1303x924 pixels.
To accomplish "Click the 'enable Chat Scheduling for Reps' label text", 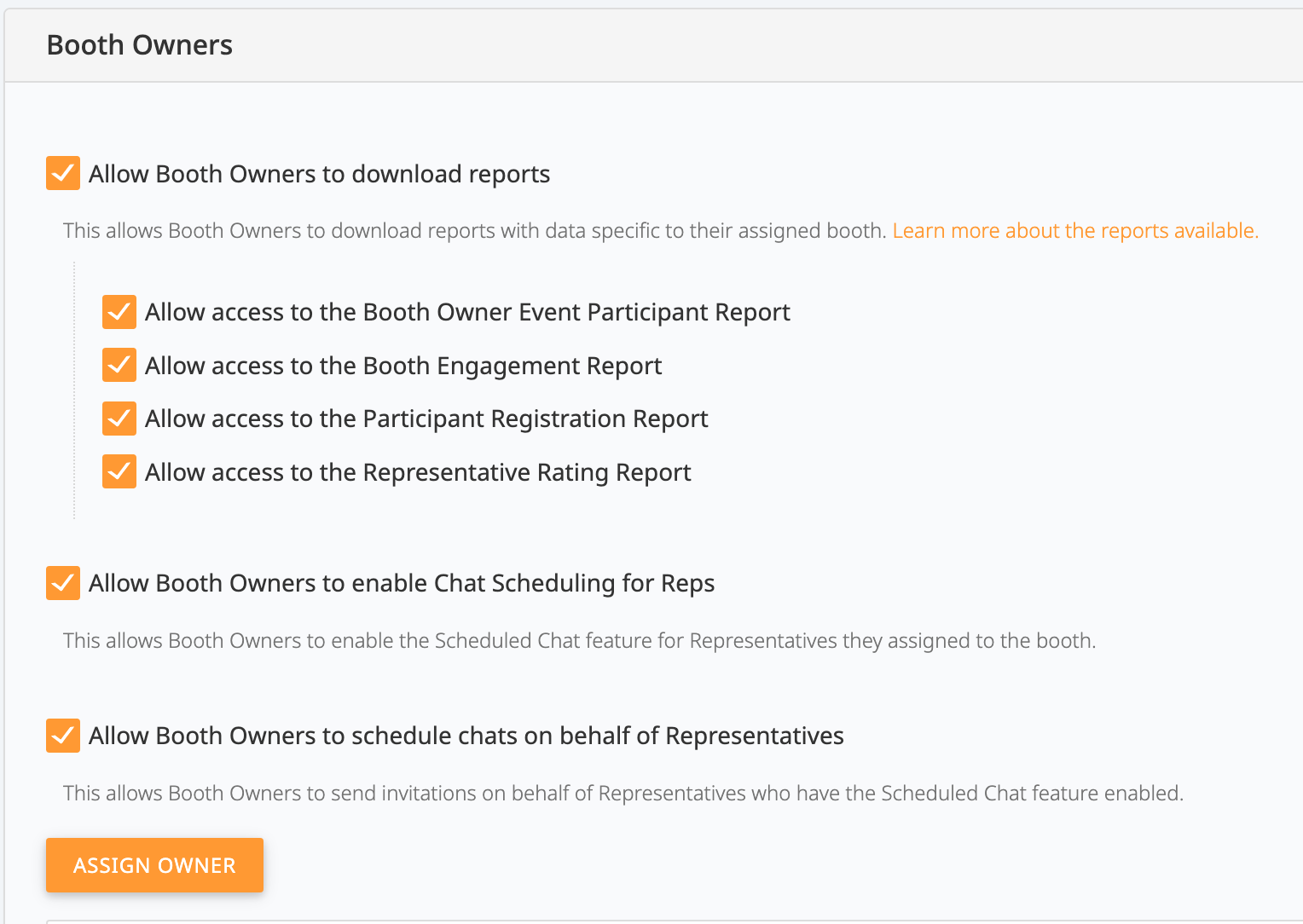I will [x=402, y=583].
